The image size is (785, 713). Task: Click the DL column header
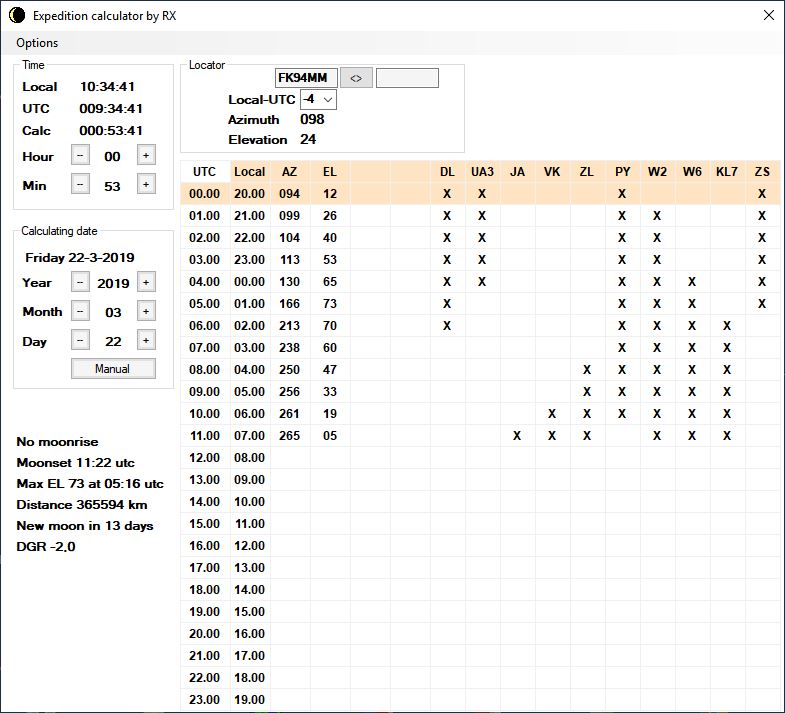click(447, 171)
